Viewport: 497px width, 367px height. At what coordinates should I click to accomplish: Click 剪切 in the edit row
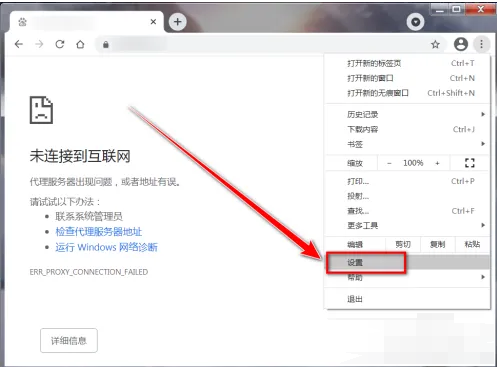coord(403,244)
